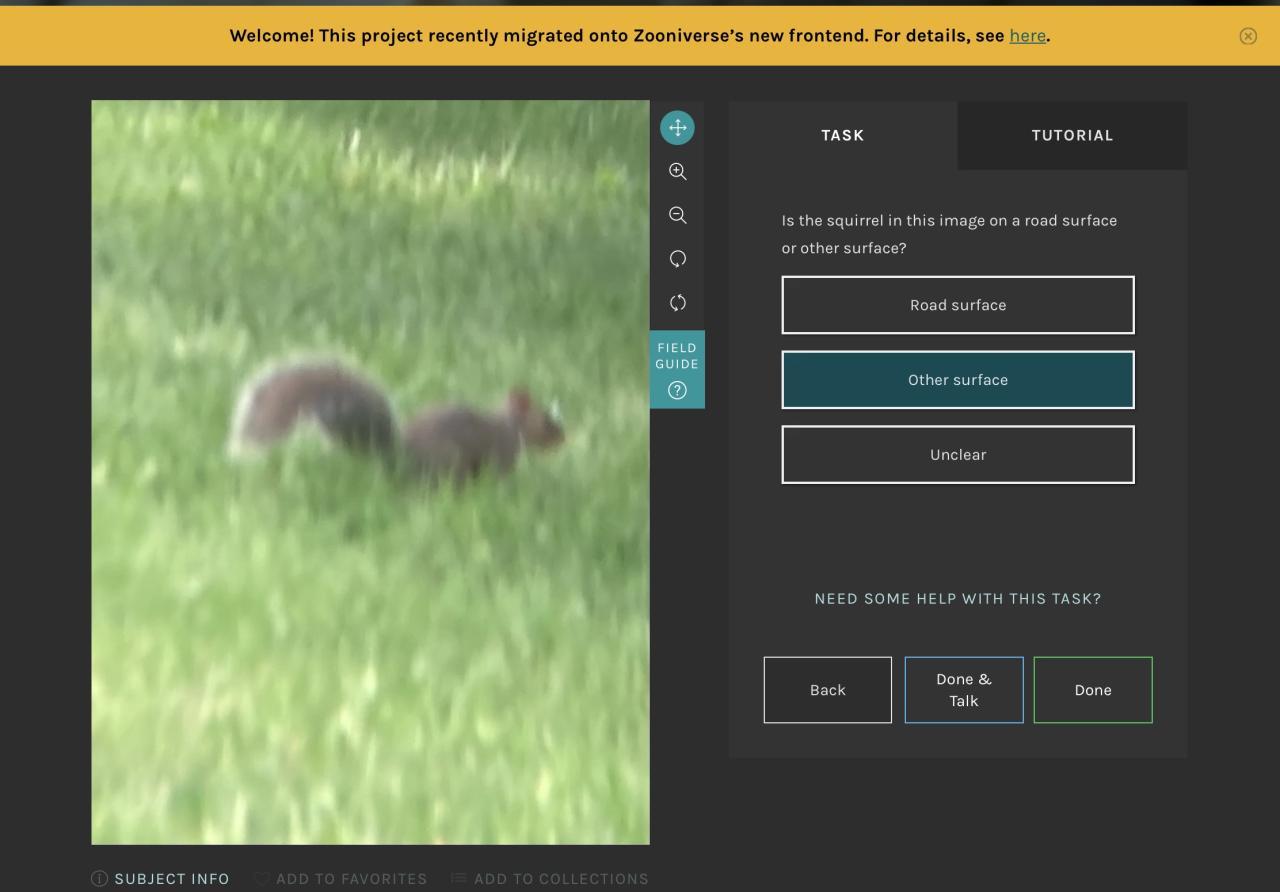1280x892 pixels.
Task: Zoom in on the subject image
Action: point(677,171)
